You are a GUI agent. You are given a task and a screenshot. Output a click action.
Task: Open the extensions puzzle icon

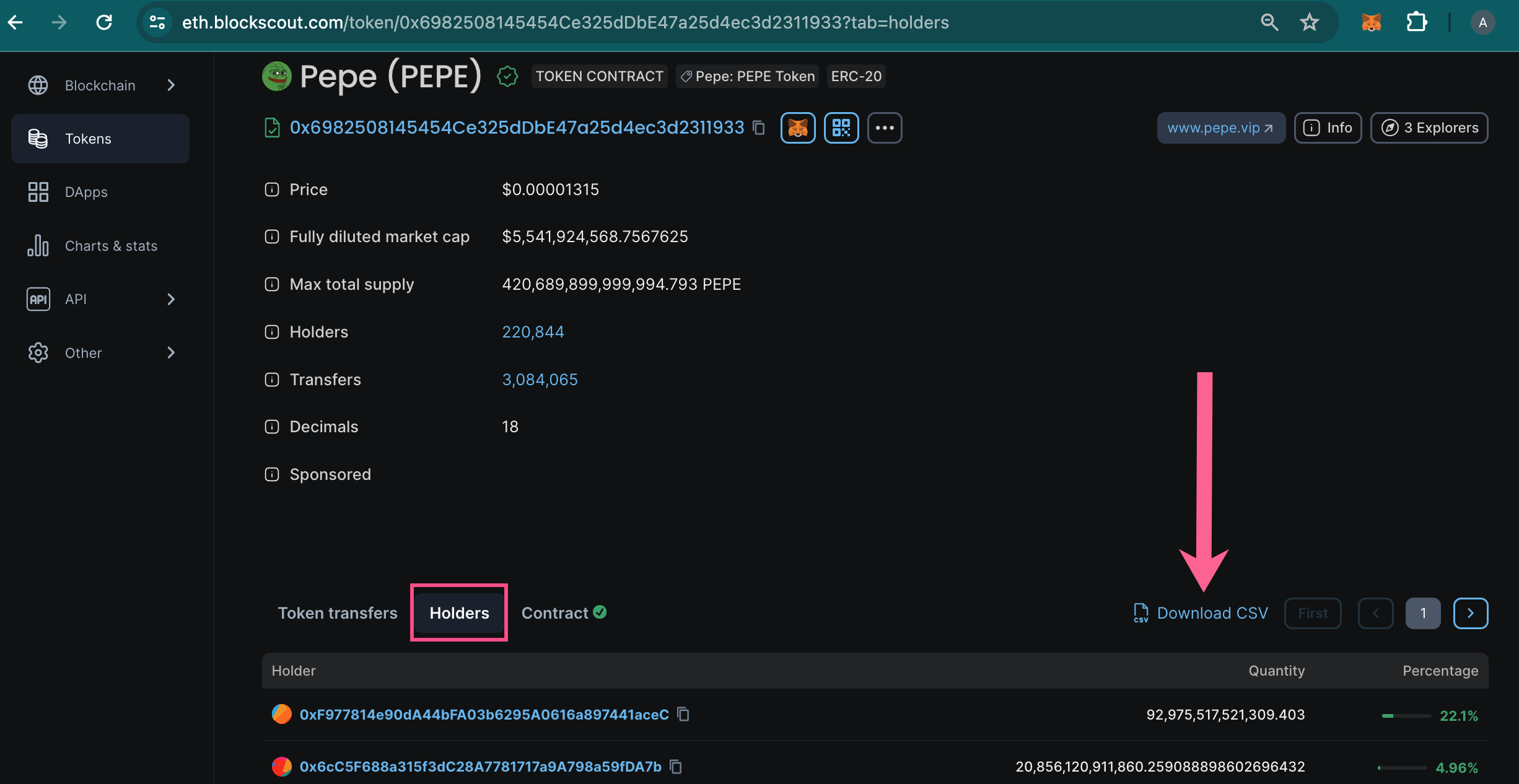[1416, 23]
